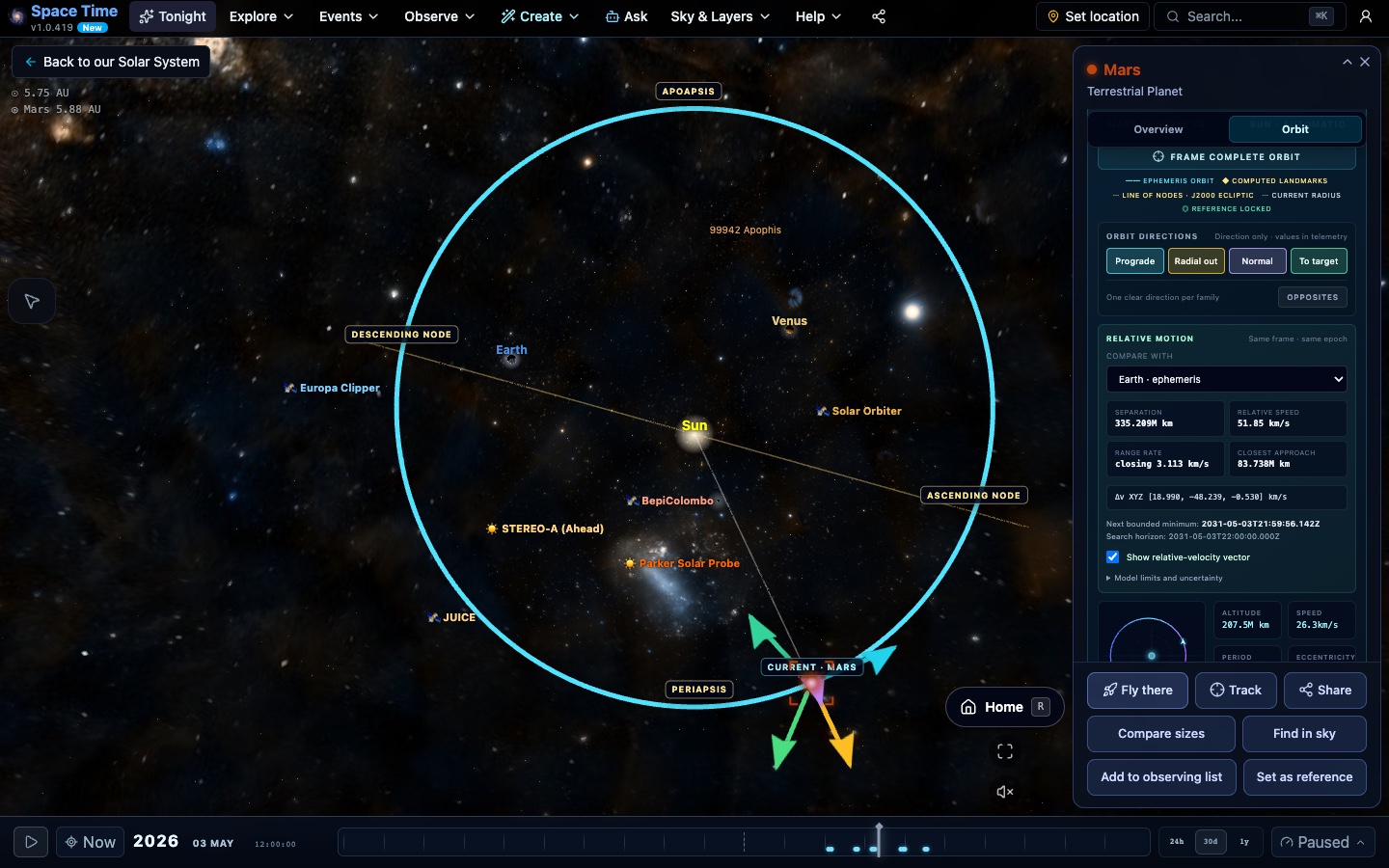Uncheck Show relative-velocity vector
The width and height of the screenshot is (1389, 868).
coord(1113,557)
